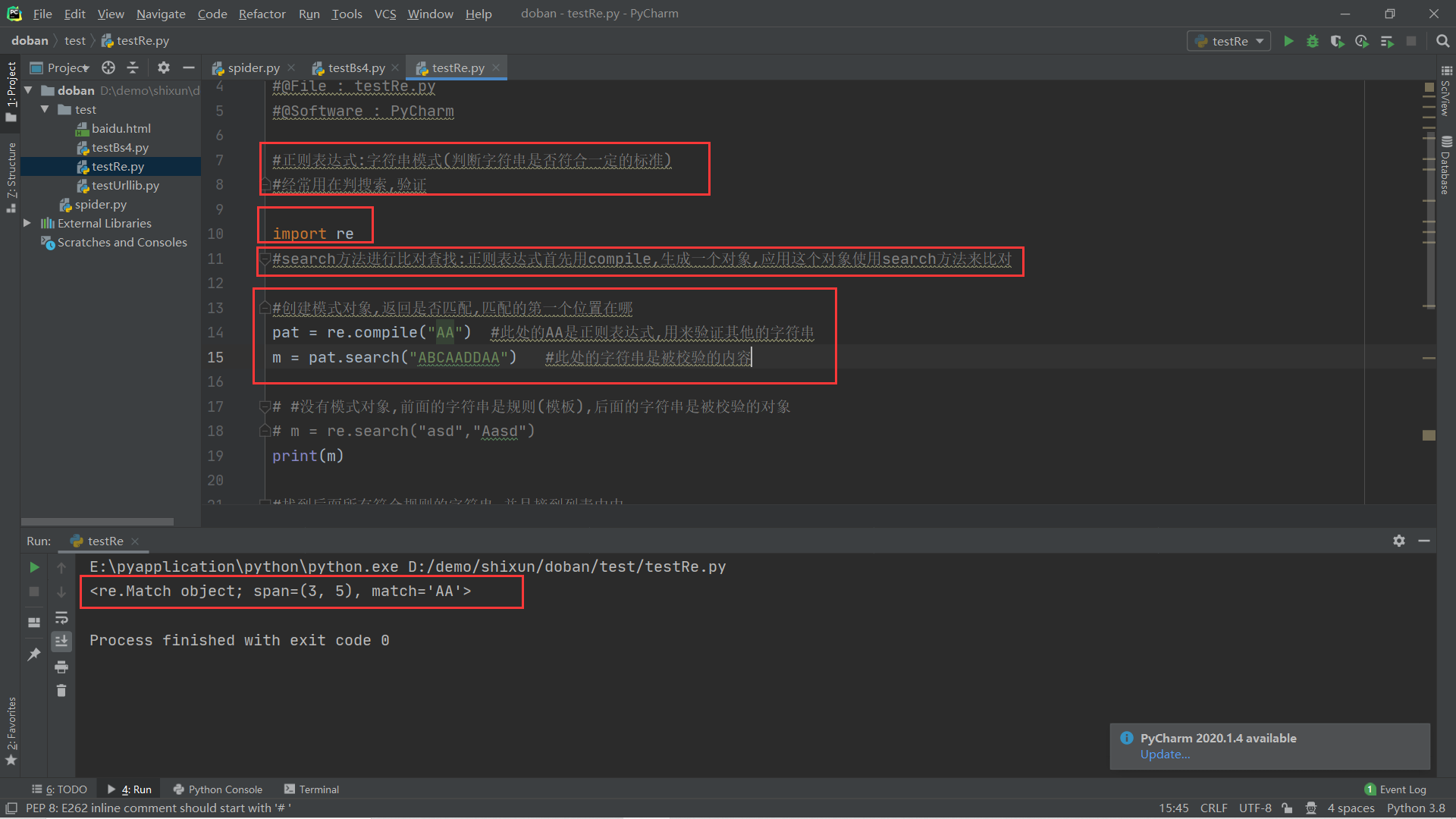
Task: Open Search Everywhere magnifier icon
Action: pos(1442,41)
